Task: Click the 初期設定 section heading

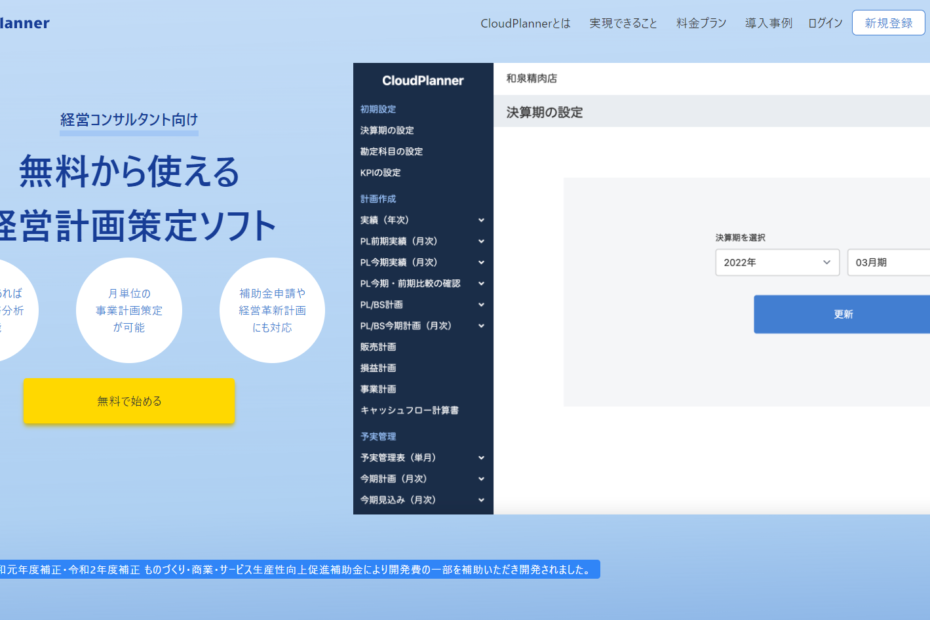Action: [x=378, y=109]
